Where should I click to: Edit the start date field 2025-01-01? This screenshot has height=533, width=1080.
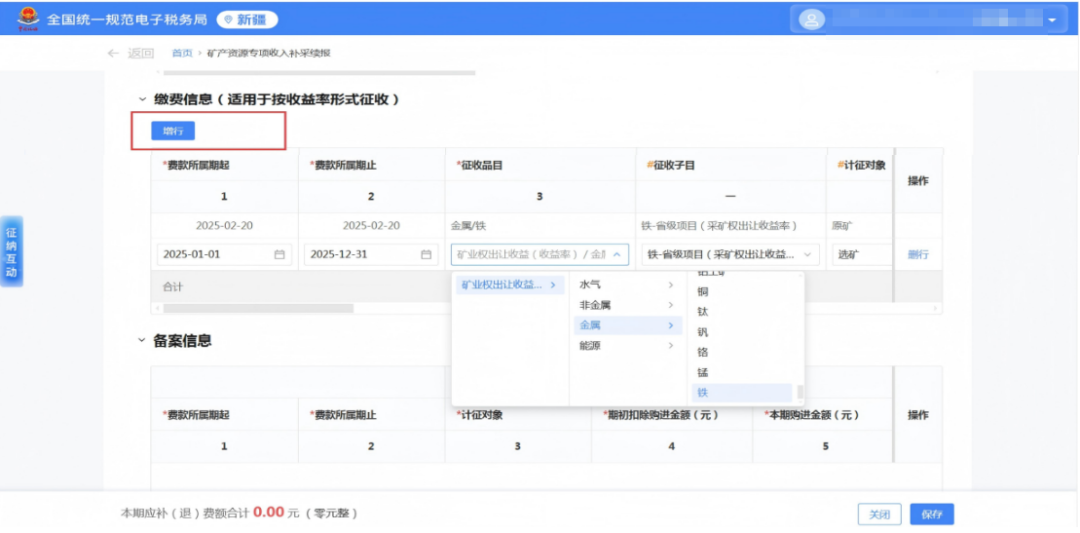(225, 255)
